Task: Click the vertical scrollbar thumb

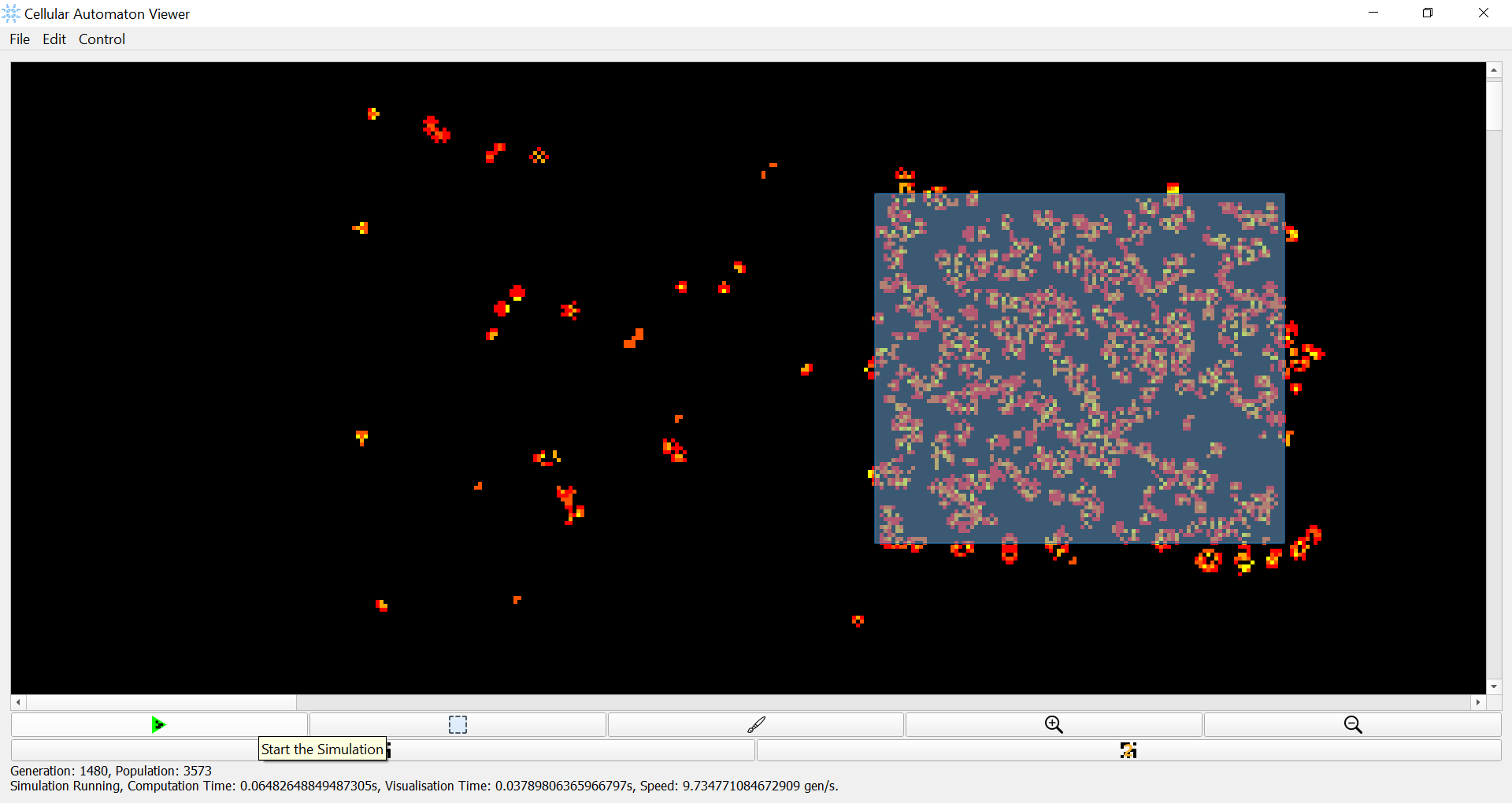Action: click(x=1494, y=104)
